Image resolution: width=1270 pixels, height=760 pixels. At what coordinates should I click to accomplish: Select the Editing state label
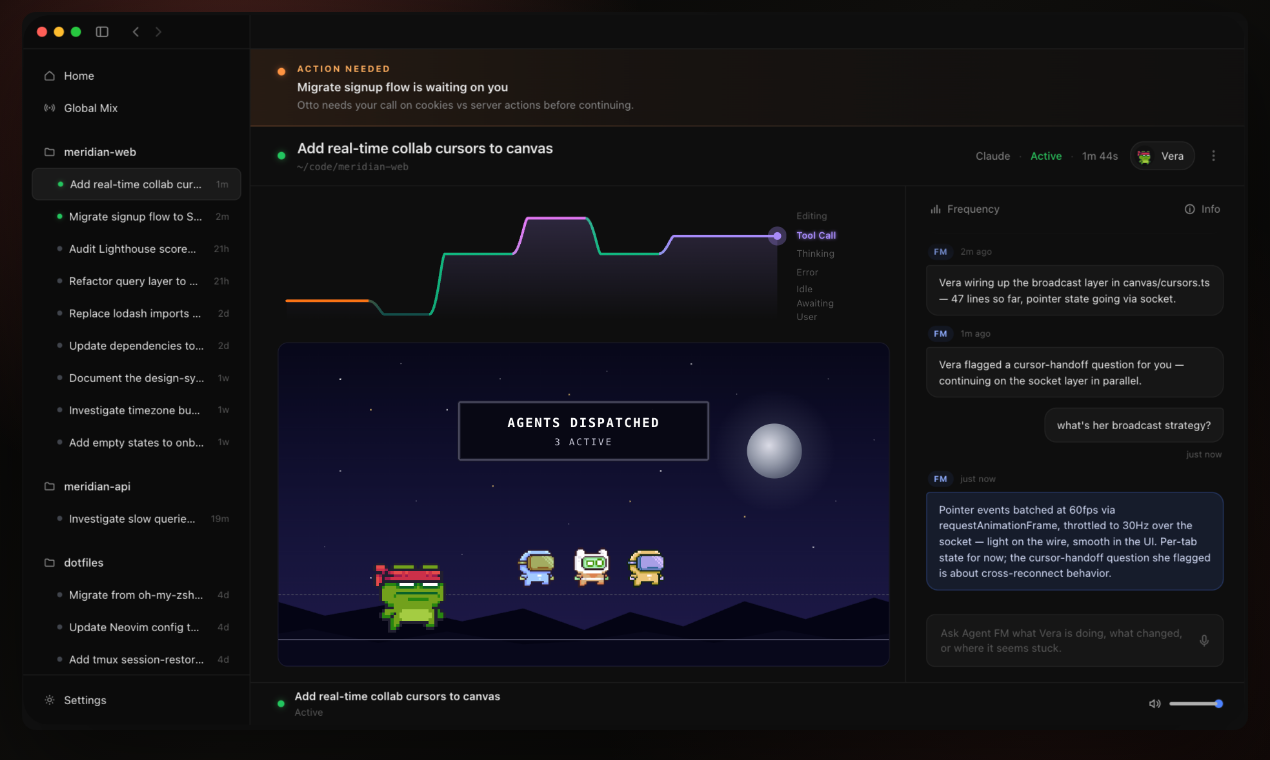coord(812,216)
